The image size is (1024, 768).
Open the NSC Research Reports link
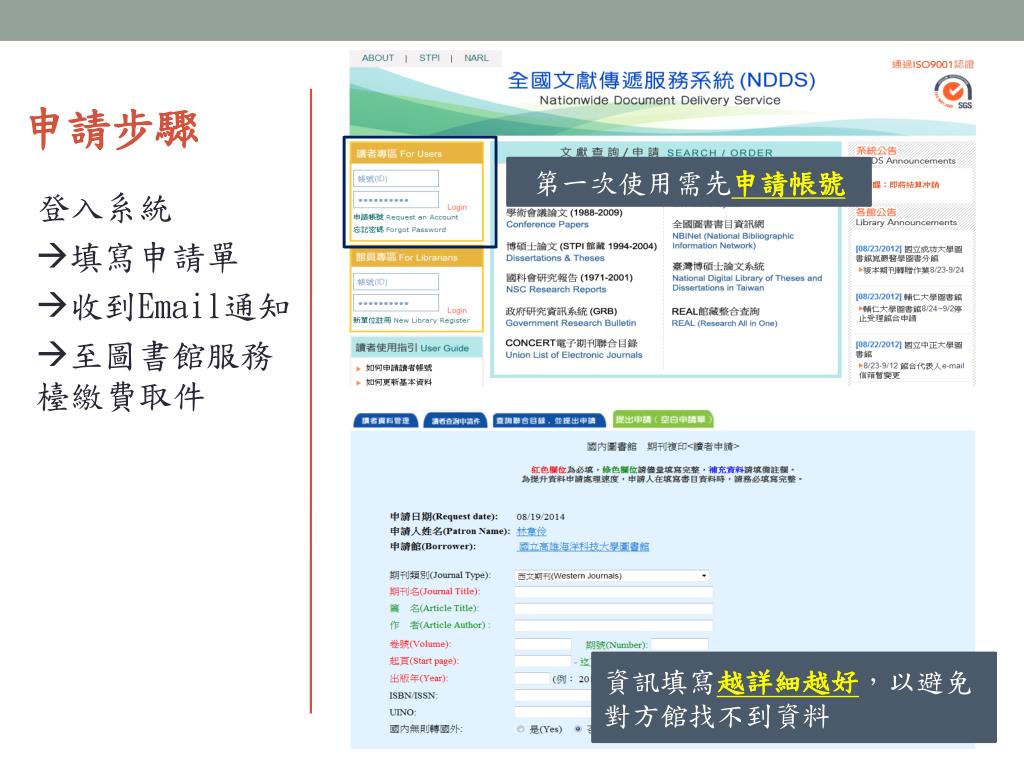coord(556,290)
